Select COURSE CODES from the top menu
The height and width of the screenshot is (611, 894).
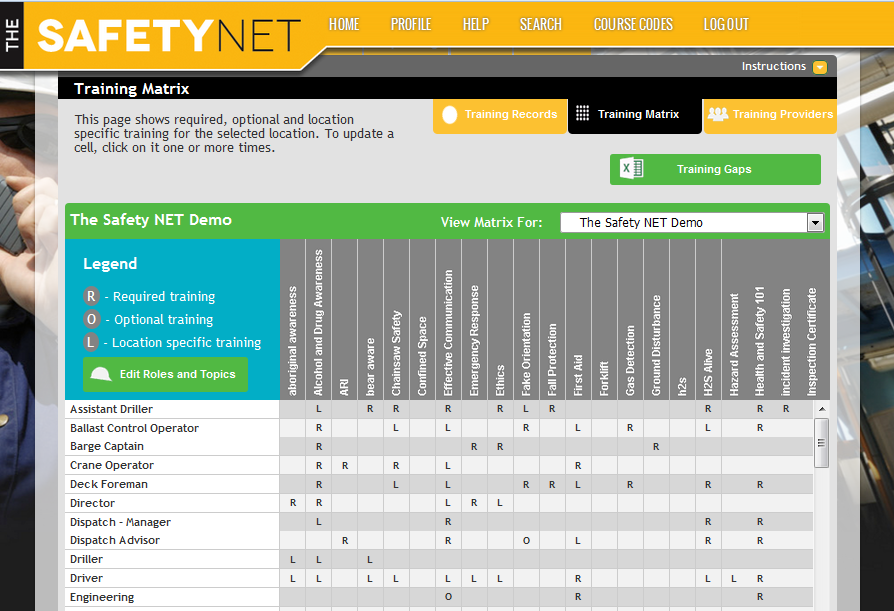[633, 24]
